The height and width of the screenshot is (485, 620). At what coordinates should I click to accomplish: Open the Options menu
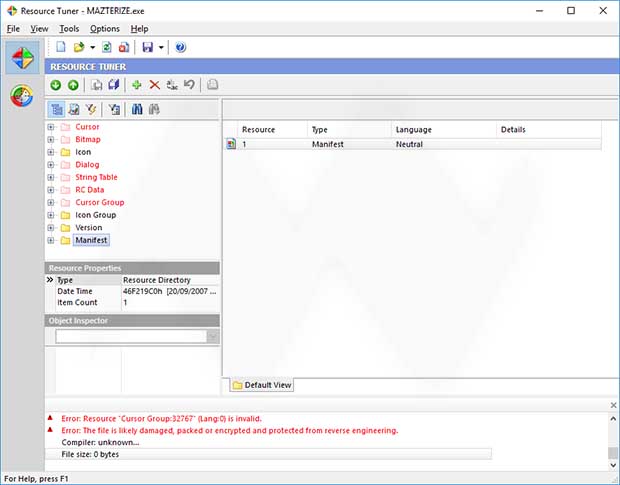tap(104, 29)
